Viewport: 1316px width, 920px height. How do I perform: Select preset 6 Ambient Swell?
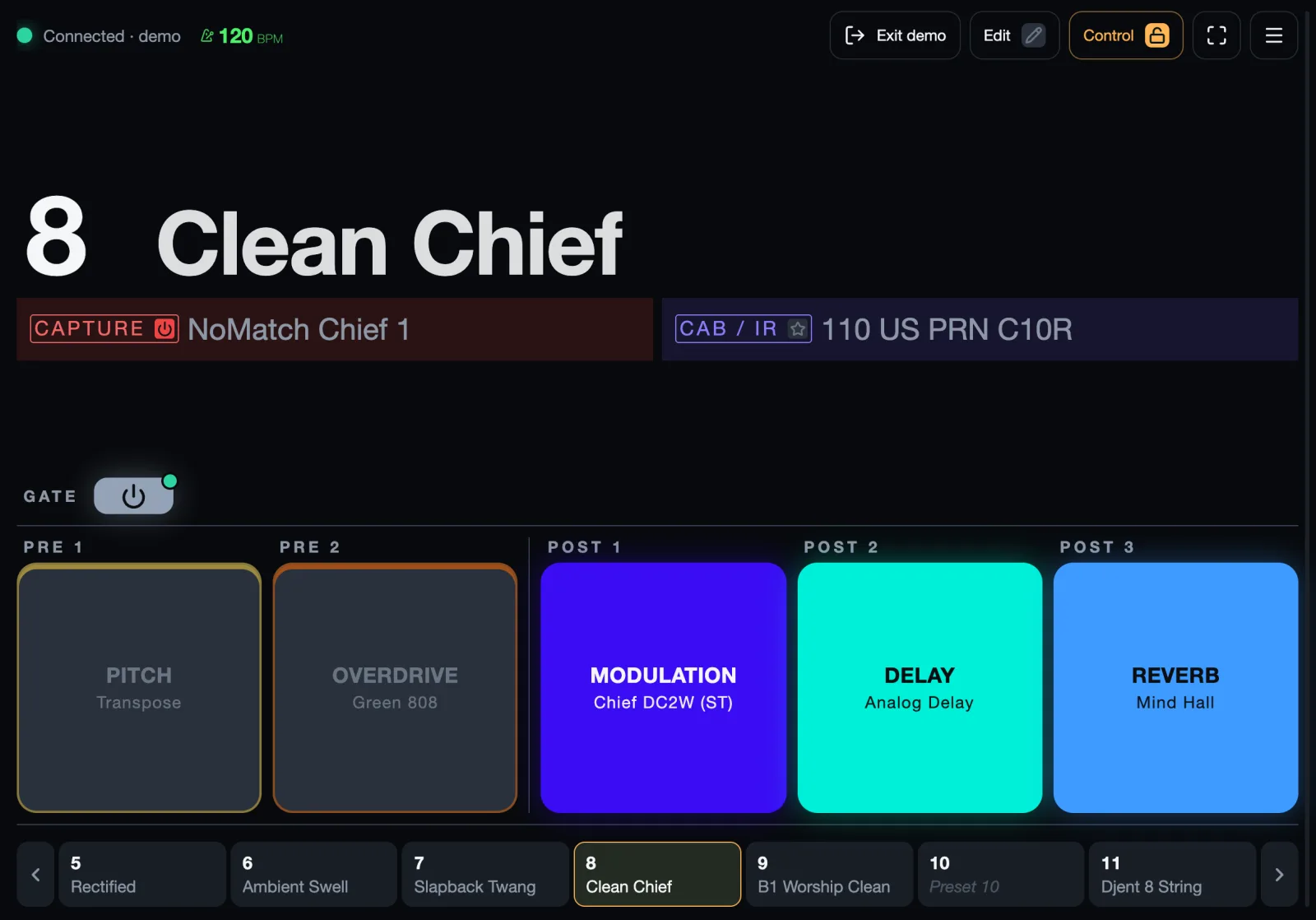[x=314, y=874]
